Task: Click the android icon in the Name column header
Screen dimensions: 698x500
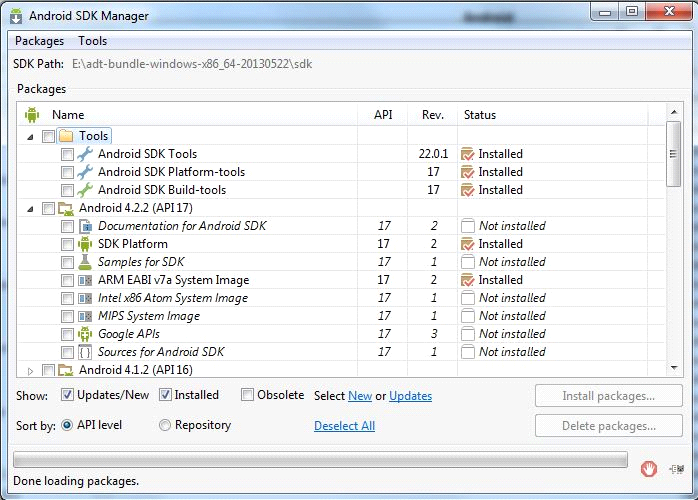Action: pyautogui.click(x=32, y=115)
